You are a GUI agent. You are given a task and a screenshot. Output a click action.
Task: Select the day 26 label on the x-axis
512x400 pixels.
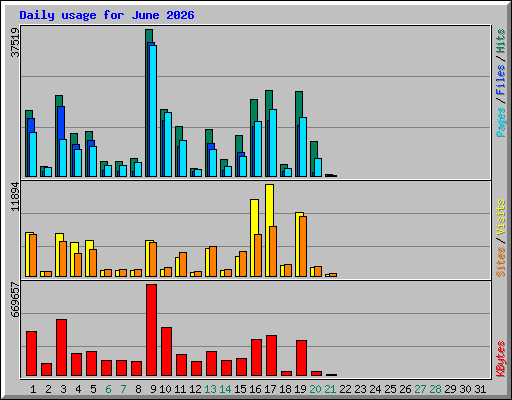point(405,389)
